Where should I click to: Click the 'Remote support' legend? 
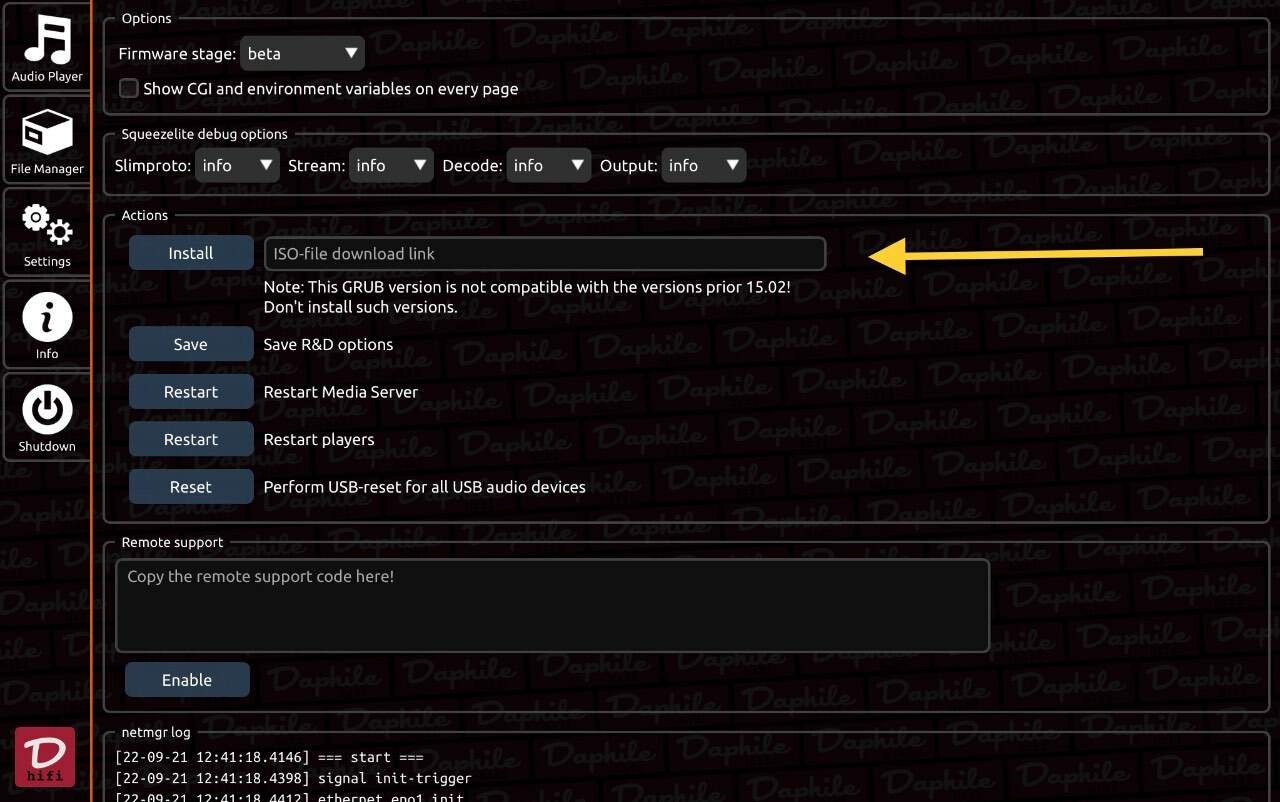[173, 542]
